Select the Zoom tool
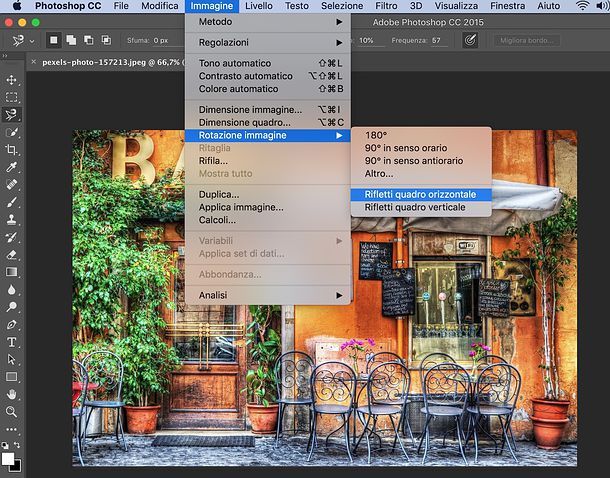Image resolution: width=610 pixels, height=478 pixels. 11,411
